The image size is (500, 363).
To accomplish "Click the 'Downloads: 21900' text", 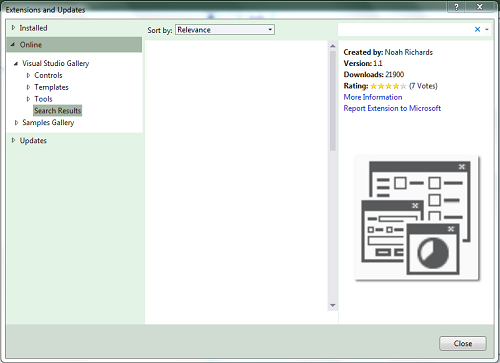I will tap(374, 75).
